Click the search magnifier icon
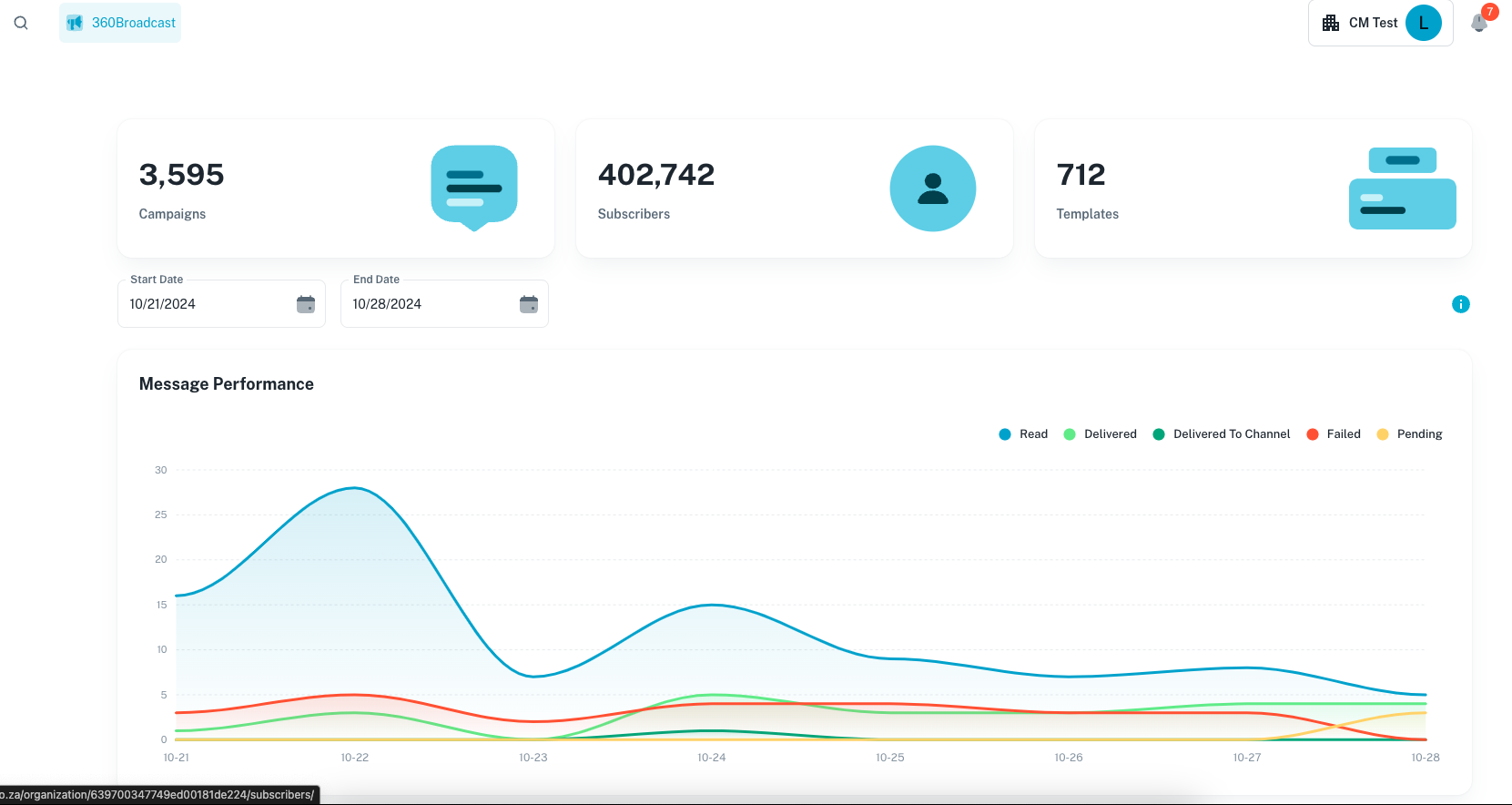This screenshot has height=805, width=1512. (21, 23)
